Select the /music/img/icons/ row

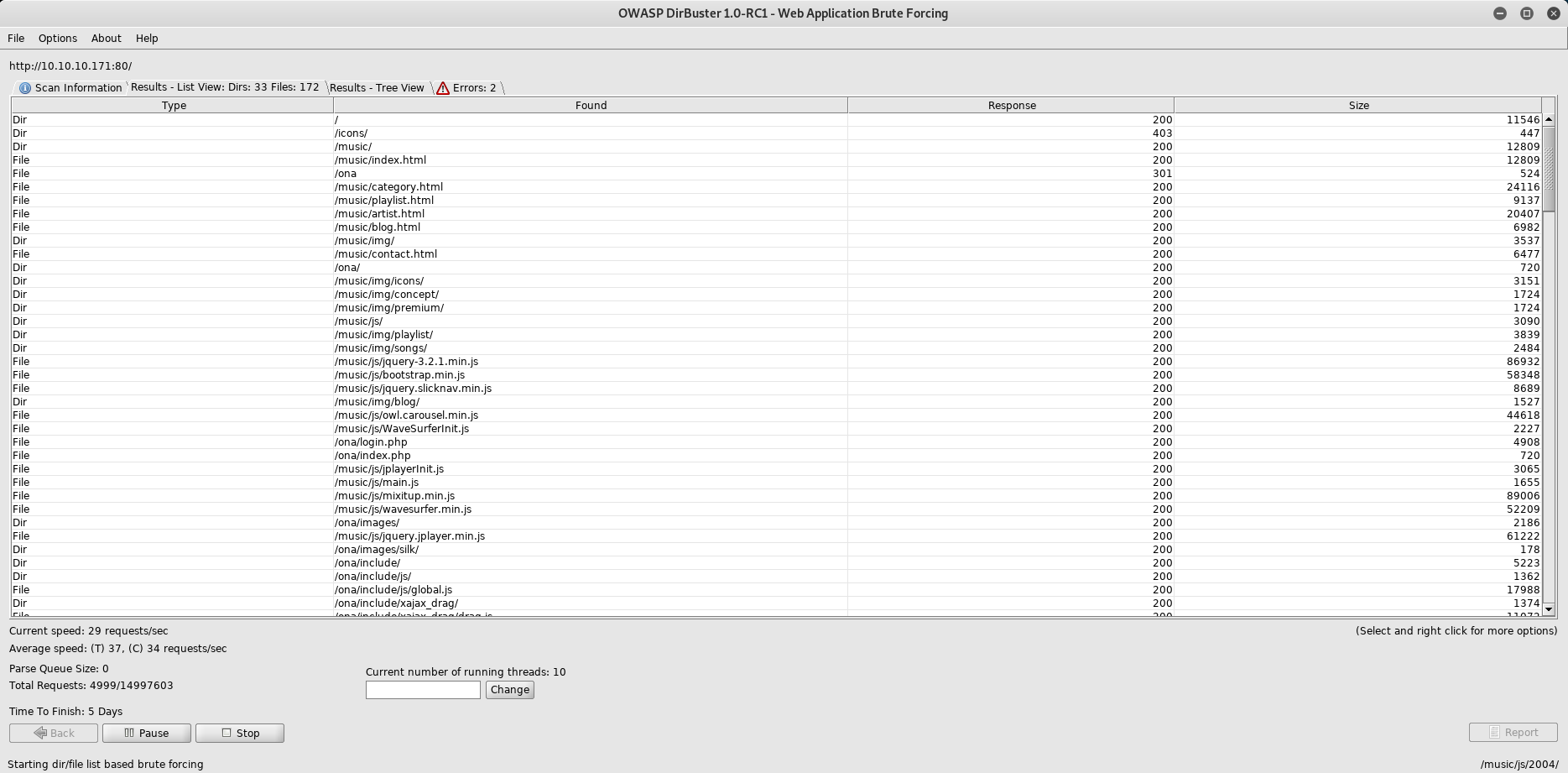pyautogui.click(x=776, y=280)
